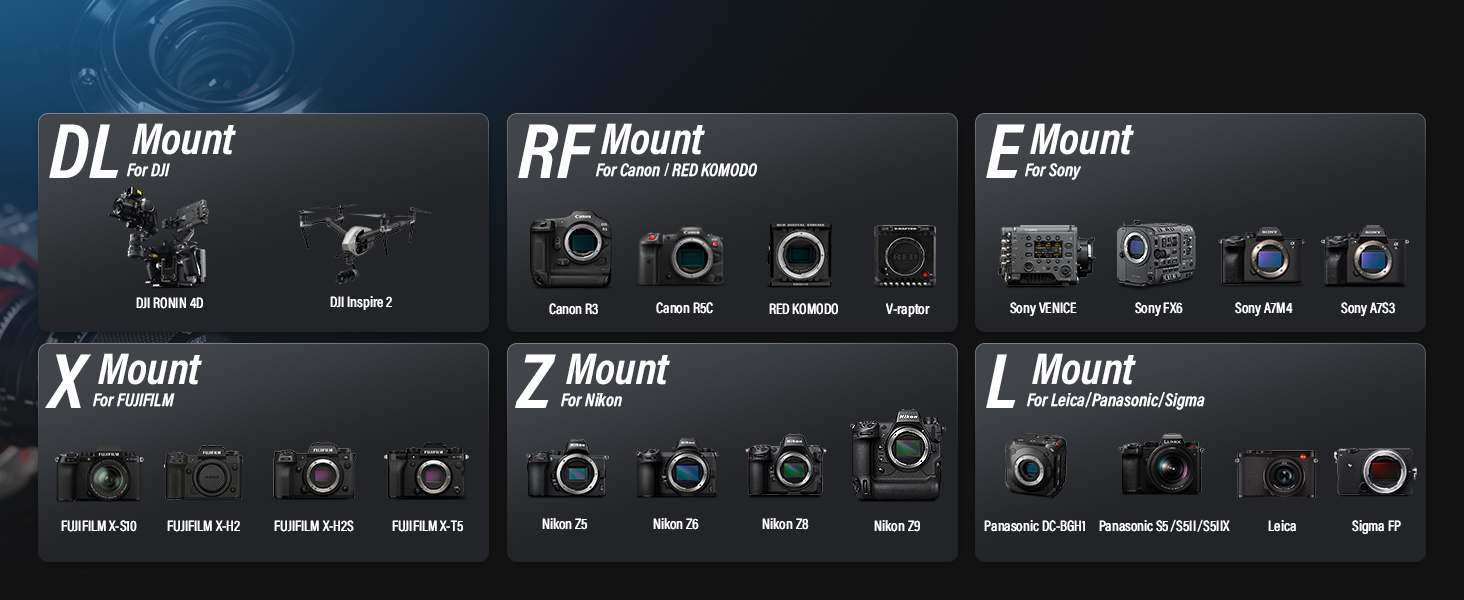Screen dimensions: 1464x600
Task: Click the "For Leica/Panasonic/Sigma" subtitle
Action: pos(1115,401)
